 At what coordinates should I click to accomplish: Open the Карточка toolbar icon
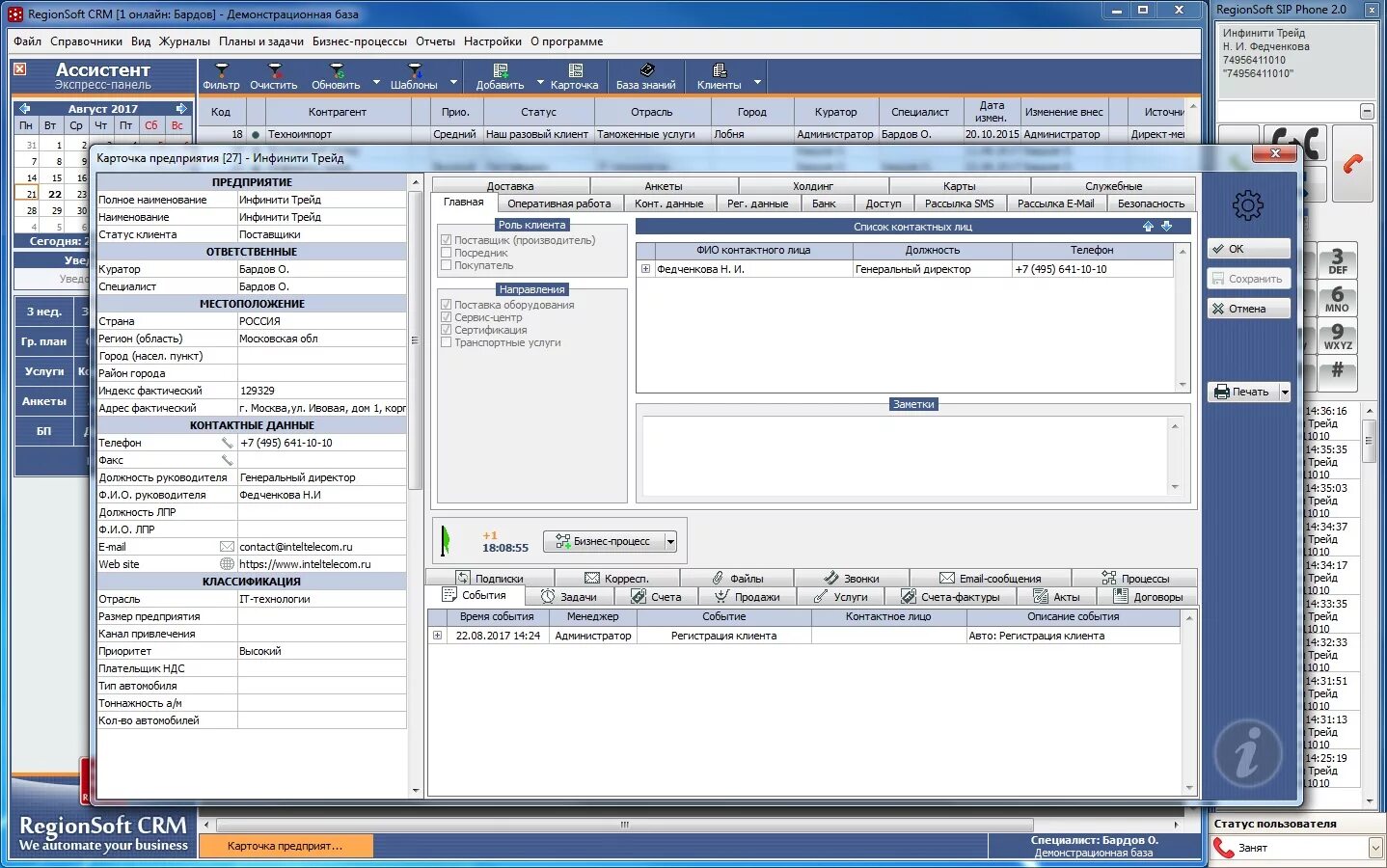click(x=575, y=76)
